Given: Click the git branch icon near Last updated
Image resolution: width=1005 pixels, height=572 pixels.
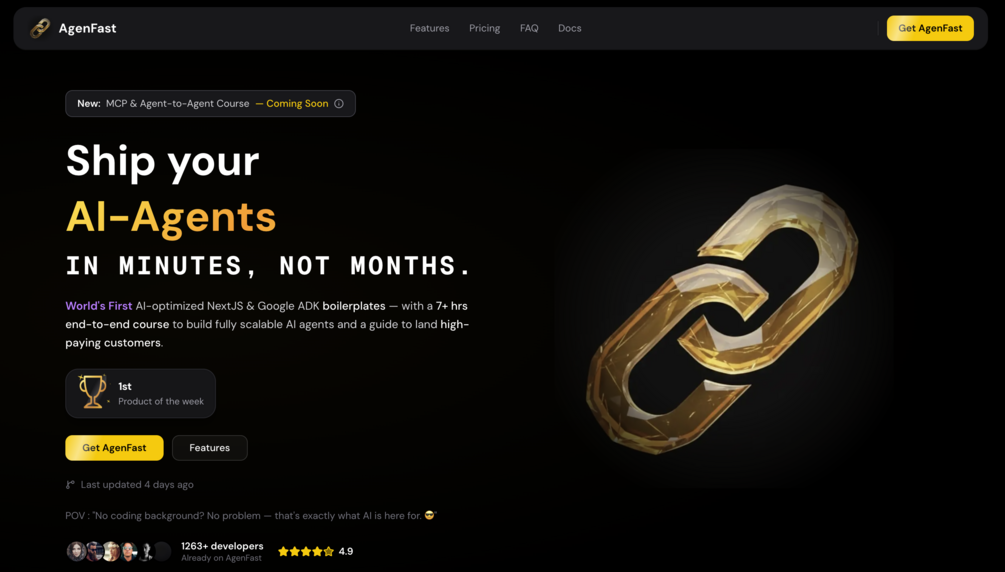Looking at the screenshot, I should click(70, 485).
